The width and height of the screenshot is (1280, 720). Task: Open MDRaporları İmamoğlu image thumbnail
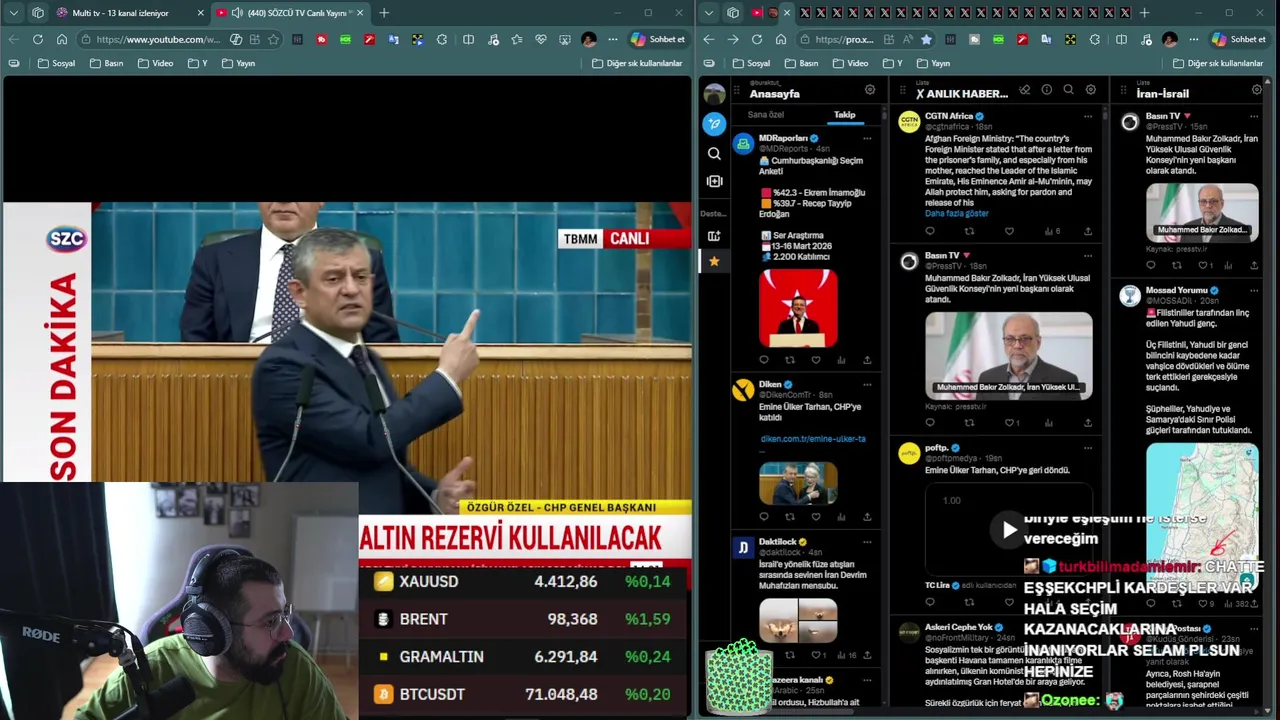(x=798, y=308)
